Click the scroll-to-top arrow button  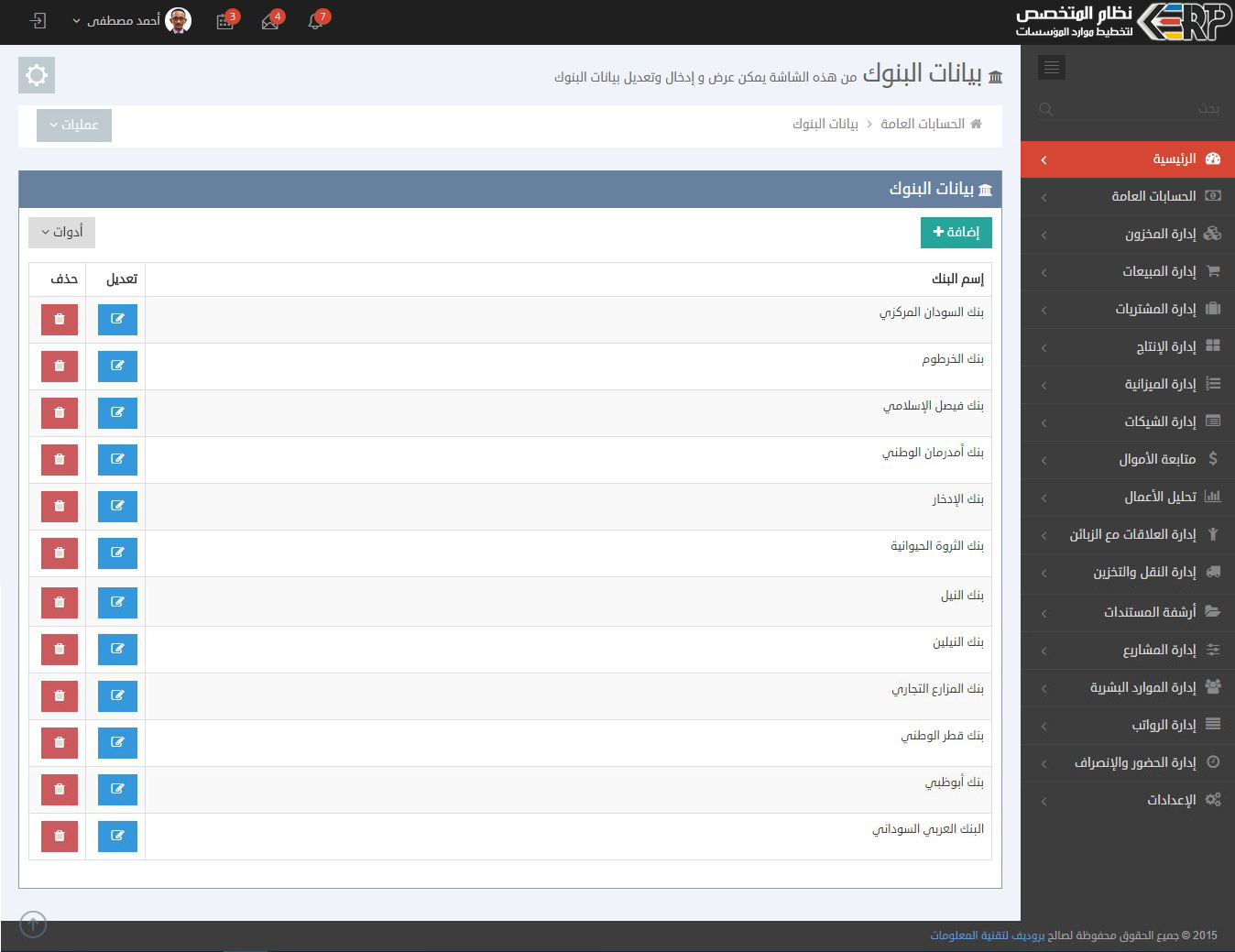(x=33, y=925)
